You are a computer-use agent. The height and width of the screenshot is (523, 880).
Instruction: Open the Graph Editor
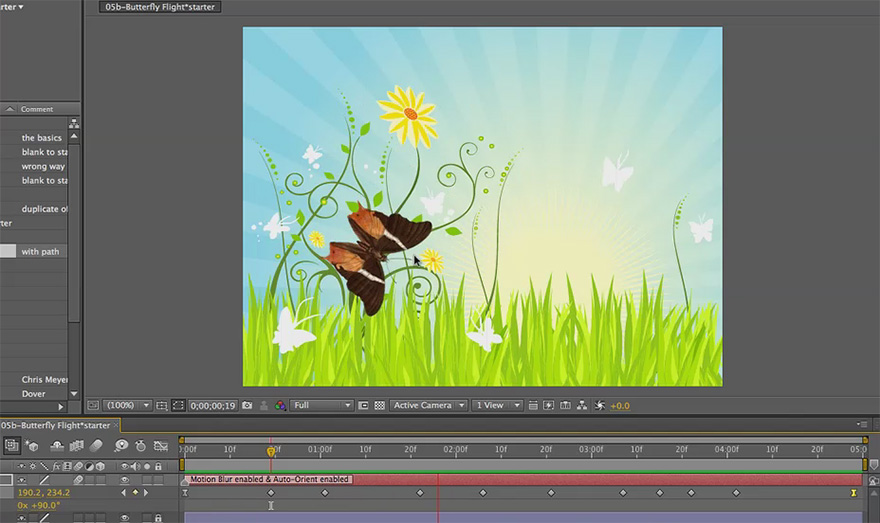pyautogui.click(x=161, y=446)
